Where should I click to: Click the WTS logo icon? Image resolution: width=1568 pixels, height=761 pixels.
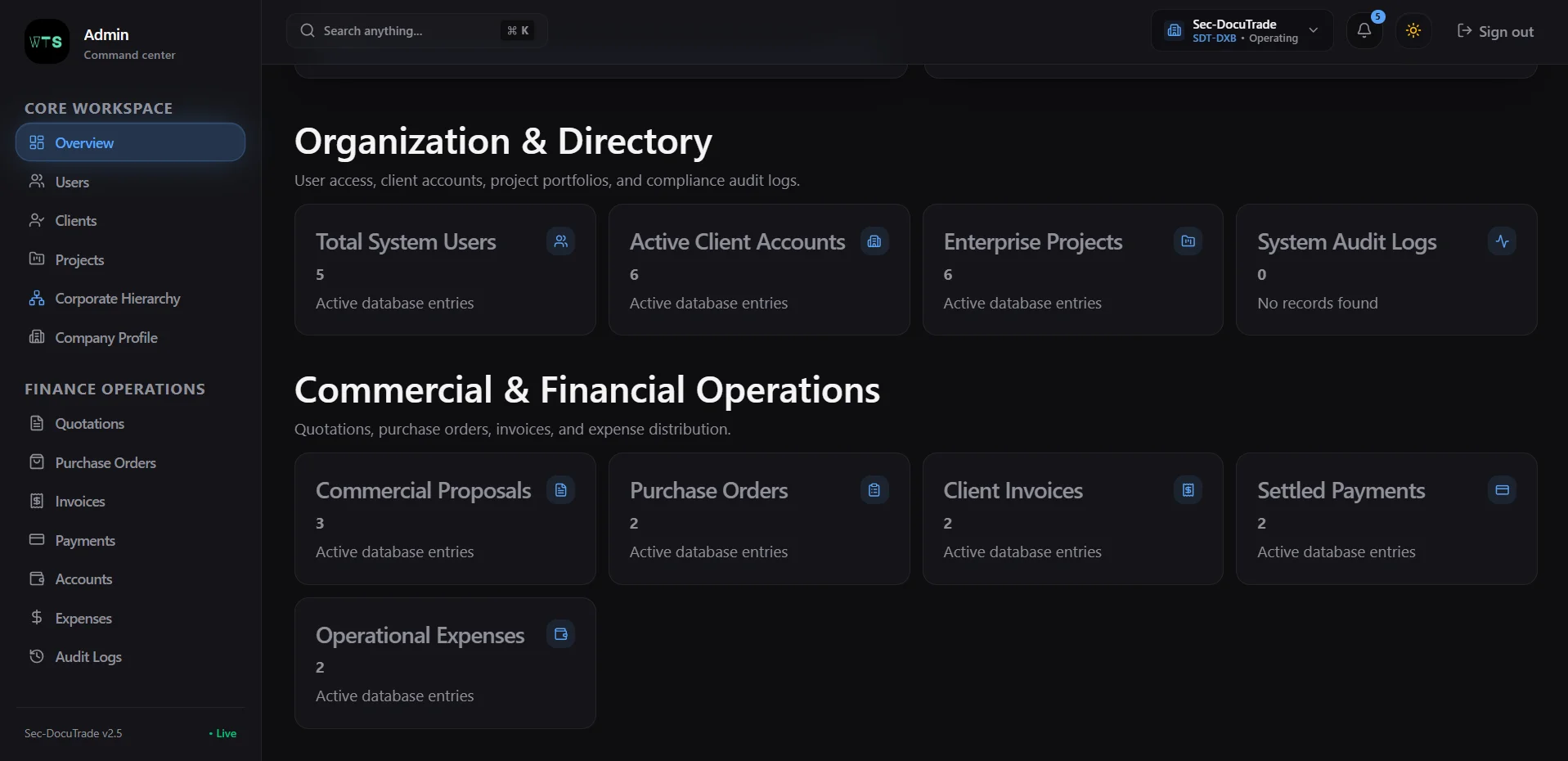47,42
